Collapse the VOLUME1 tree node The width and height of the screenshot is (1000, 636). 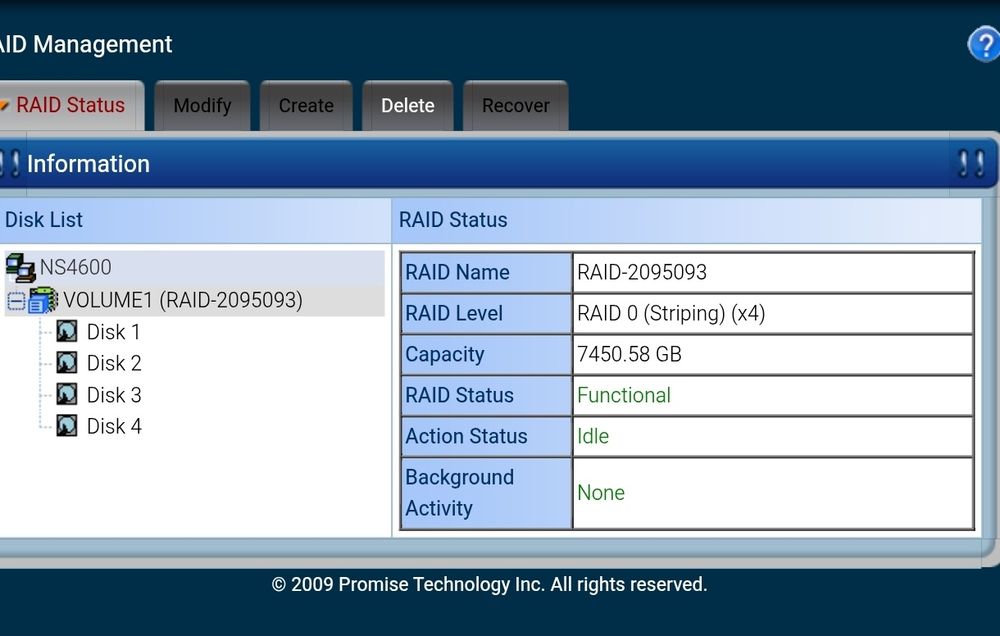click(16, 301)
